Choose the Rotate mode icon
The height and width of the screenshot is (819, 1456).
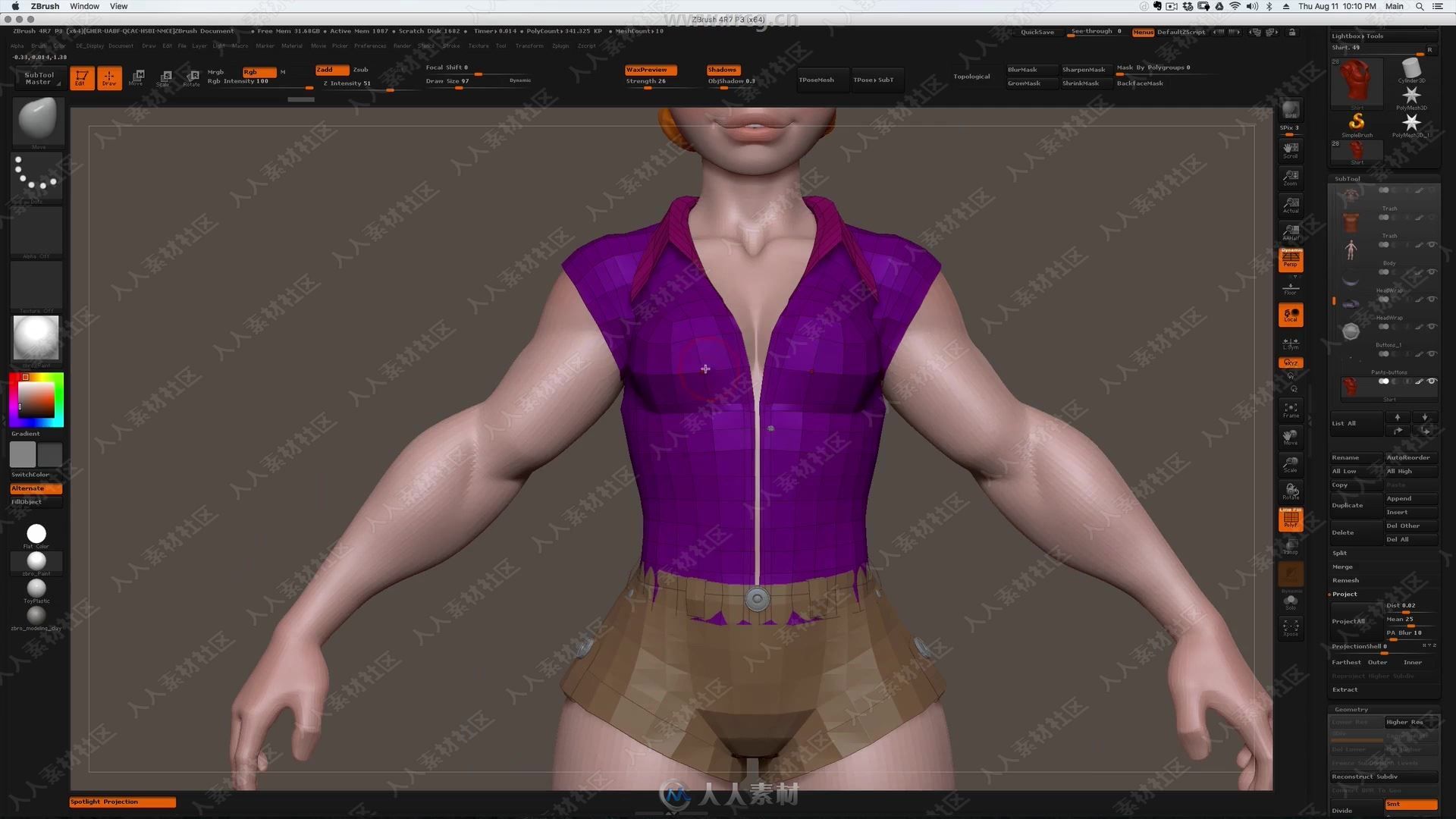point(192,78)
